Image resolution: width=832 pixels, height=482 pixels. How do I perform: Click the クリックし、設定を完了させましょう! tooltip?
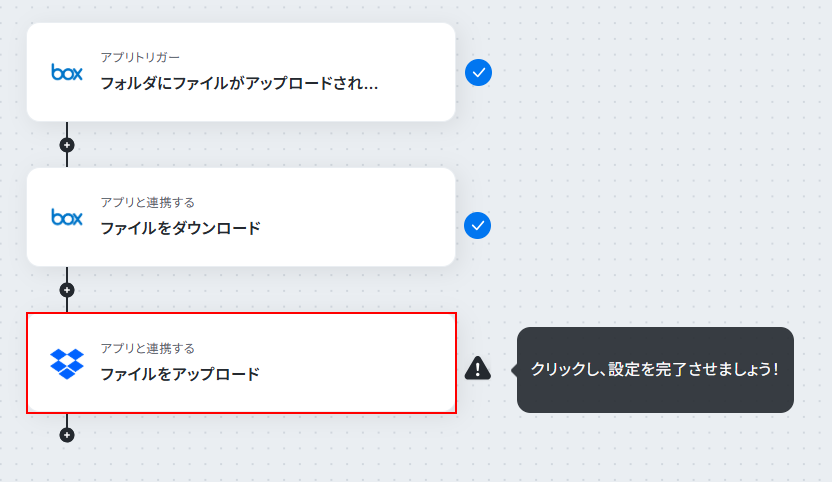pyautogui.click(x=655, y=369)
